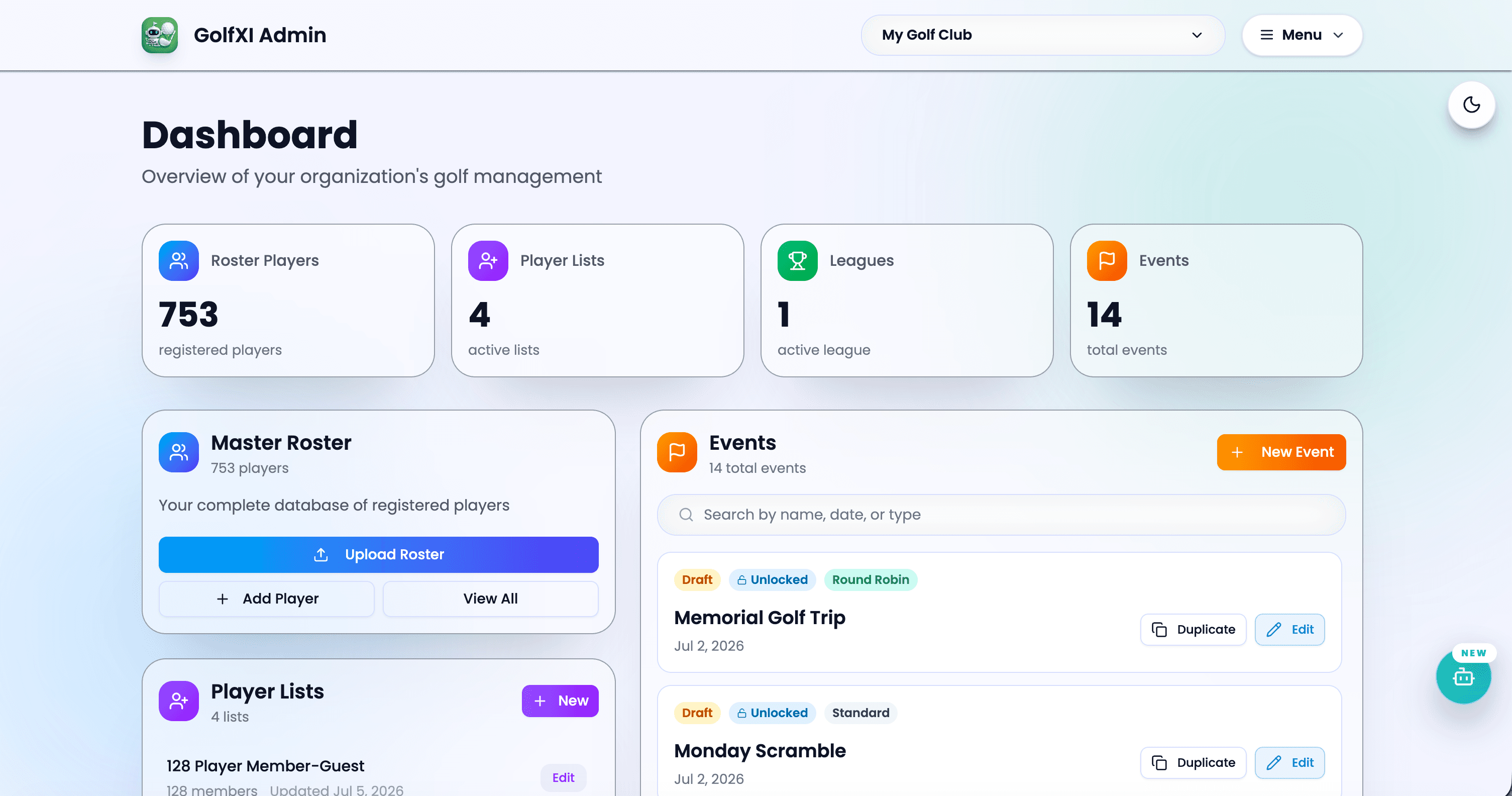Click the 753 registered players count
Image resolution: width=1512 pixels, height=796 pixels.
188,314
